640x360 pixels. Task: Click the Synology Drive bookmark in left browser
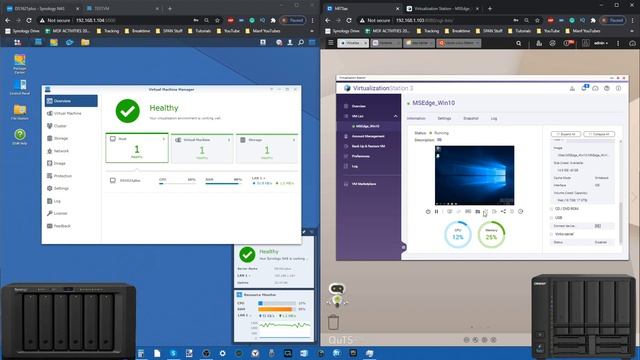pyautogui.click(x=23, y=31)
